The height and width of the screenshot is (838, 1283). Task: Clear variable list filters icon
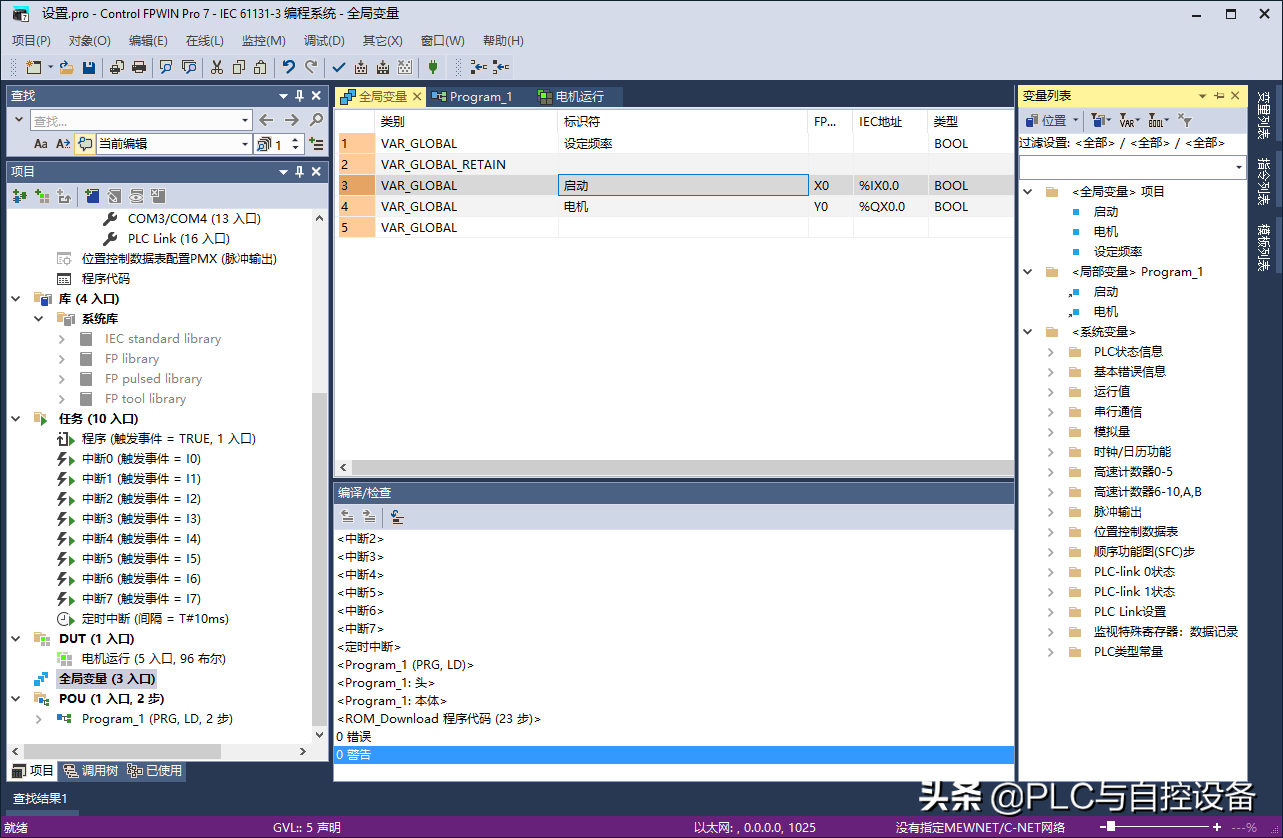[1185, 120]
